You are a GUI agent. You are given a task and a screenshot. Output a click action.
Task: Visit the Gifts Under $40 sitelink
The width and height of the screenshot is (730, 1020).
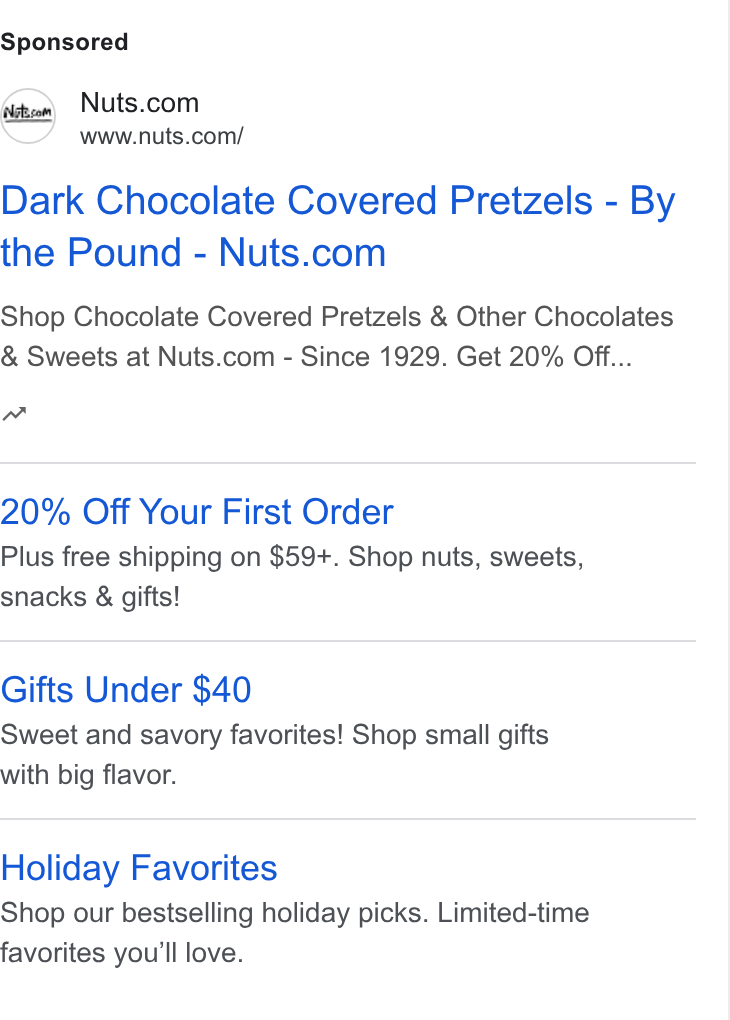[x=126, y=690]
